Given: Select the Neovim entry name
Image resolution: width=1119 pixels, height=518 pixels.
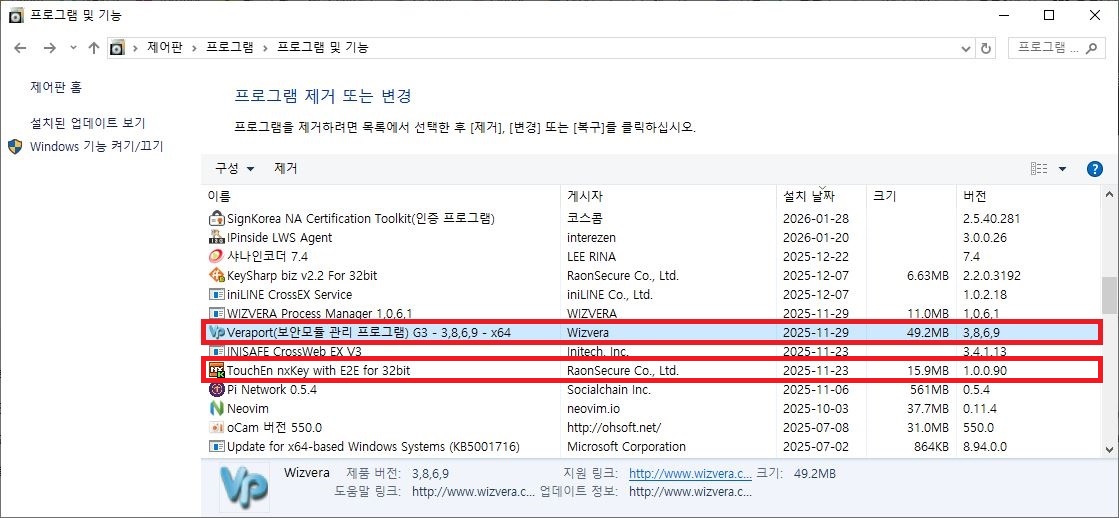Looking at the screenshot, I should (x=247, y=409).
